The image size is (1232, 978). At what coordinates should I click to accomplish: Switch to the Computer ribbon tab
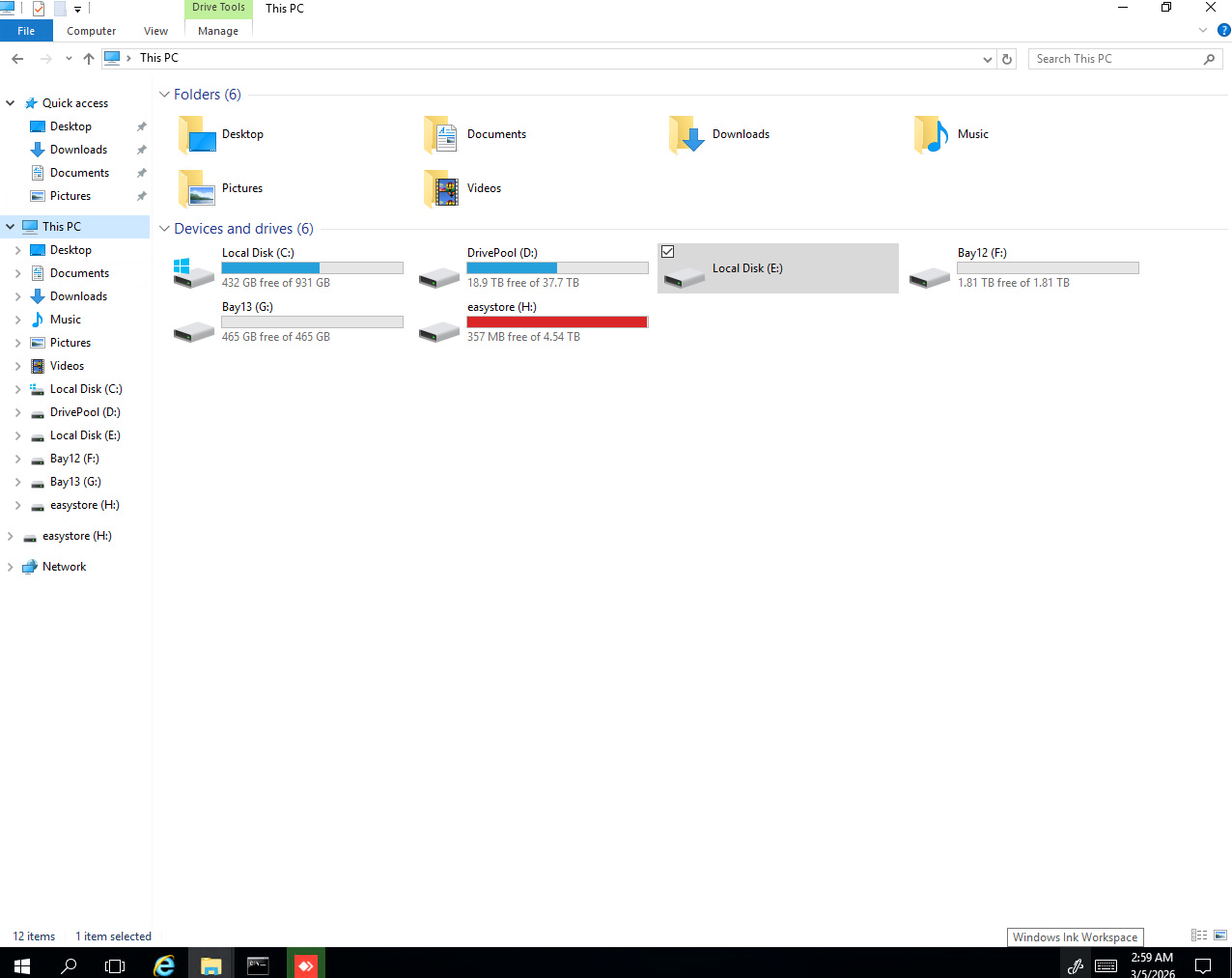coord(92,31)
